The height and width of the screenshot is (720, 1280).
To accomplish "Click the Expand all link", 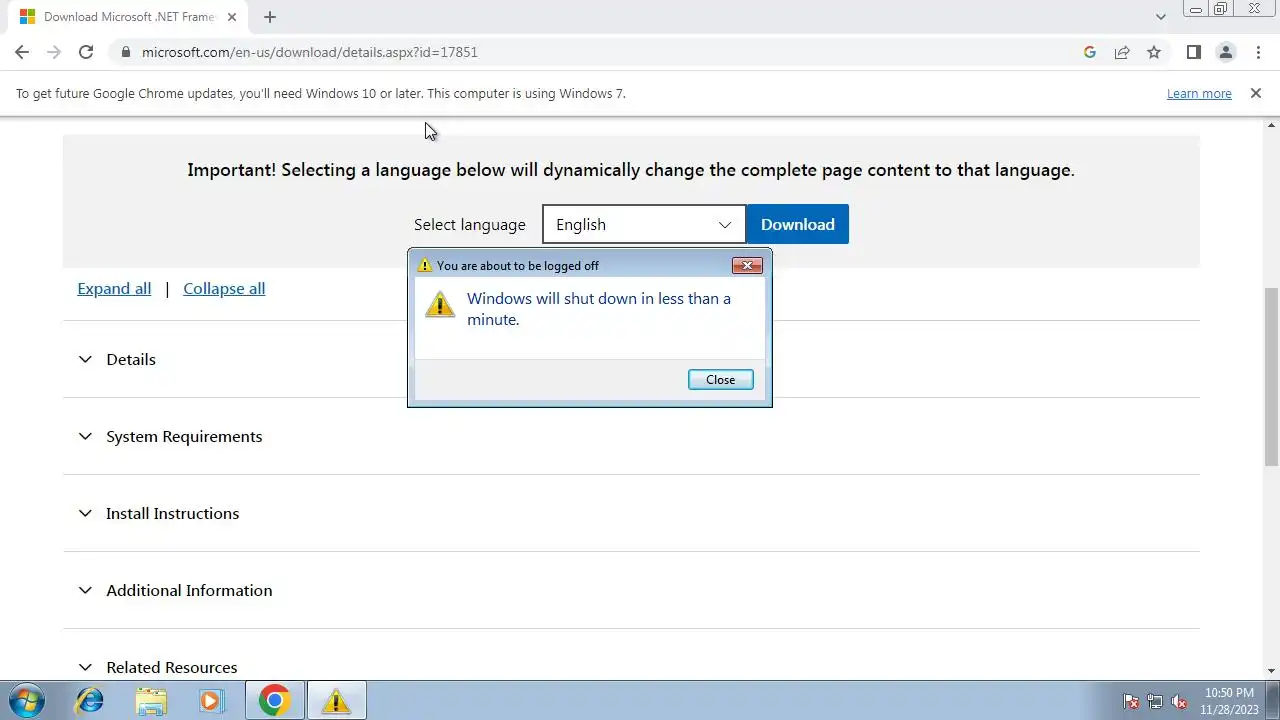I will [114, 288].
